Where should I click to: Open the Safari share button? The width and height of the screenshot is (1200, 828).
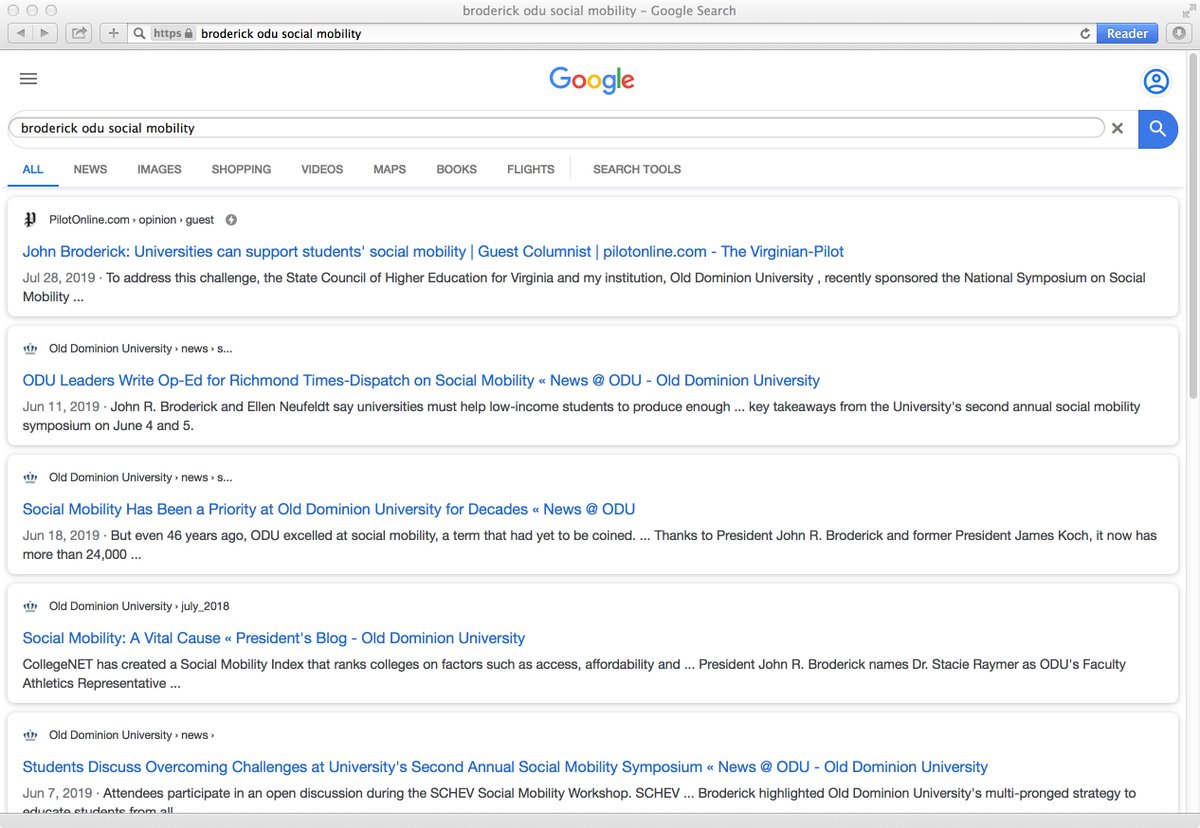point(79,33)
